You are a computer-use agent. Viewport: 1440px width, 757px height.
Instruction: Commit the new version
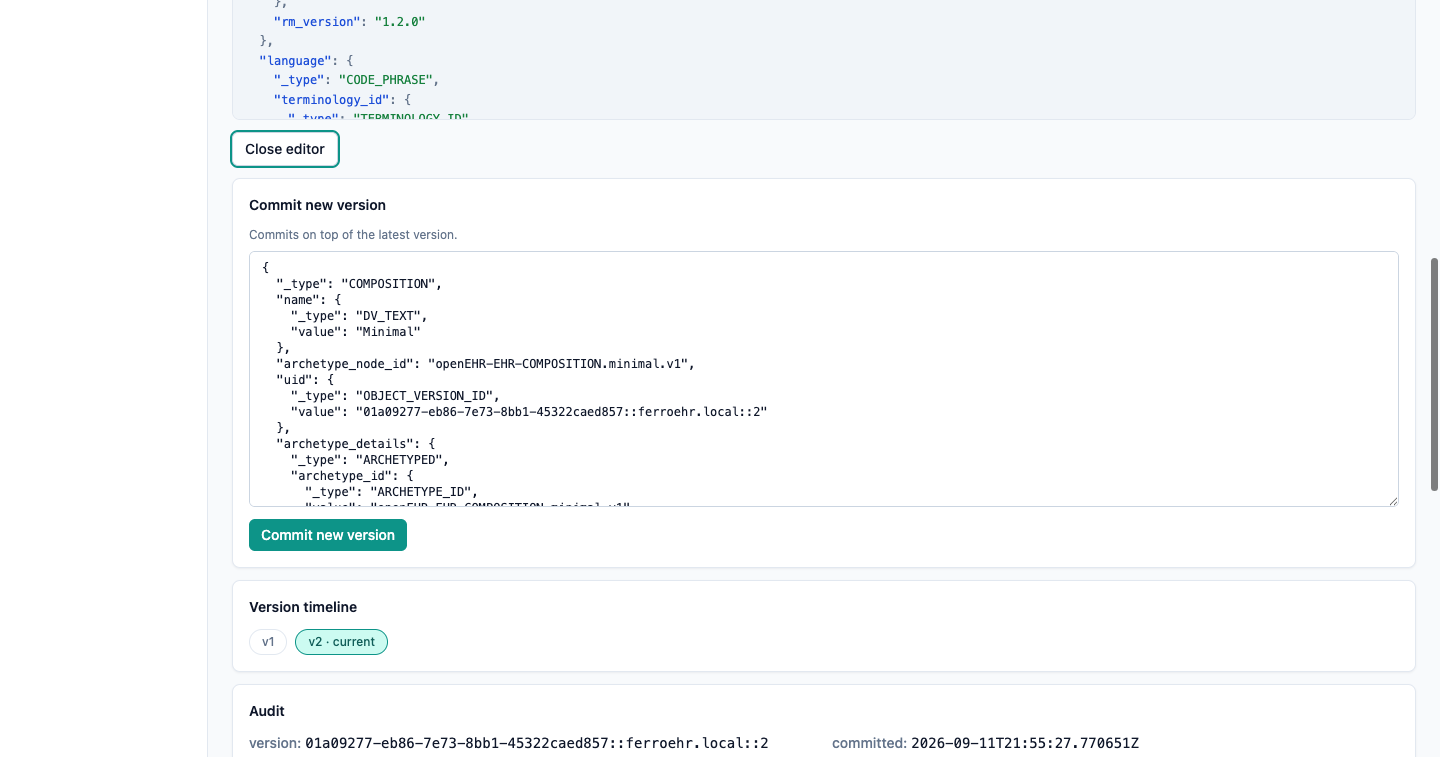point(328,535)
